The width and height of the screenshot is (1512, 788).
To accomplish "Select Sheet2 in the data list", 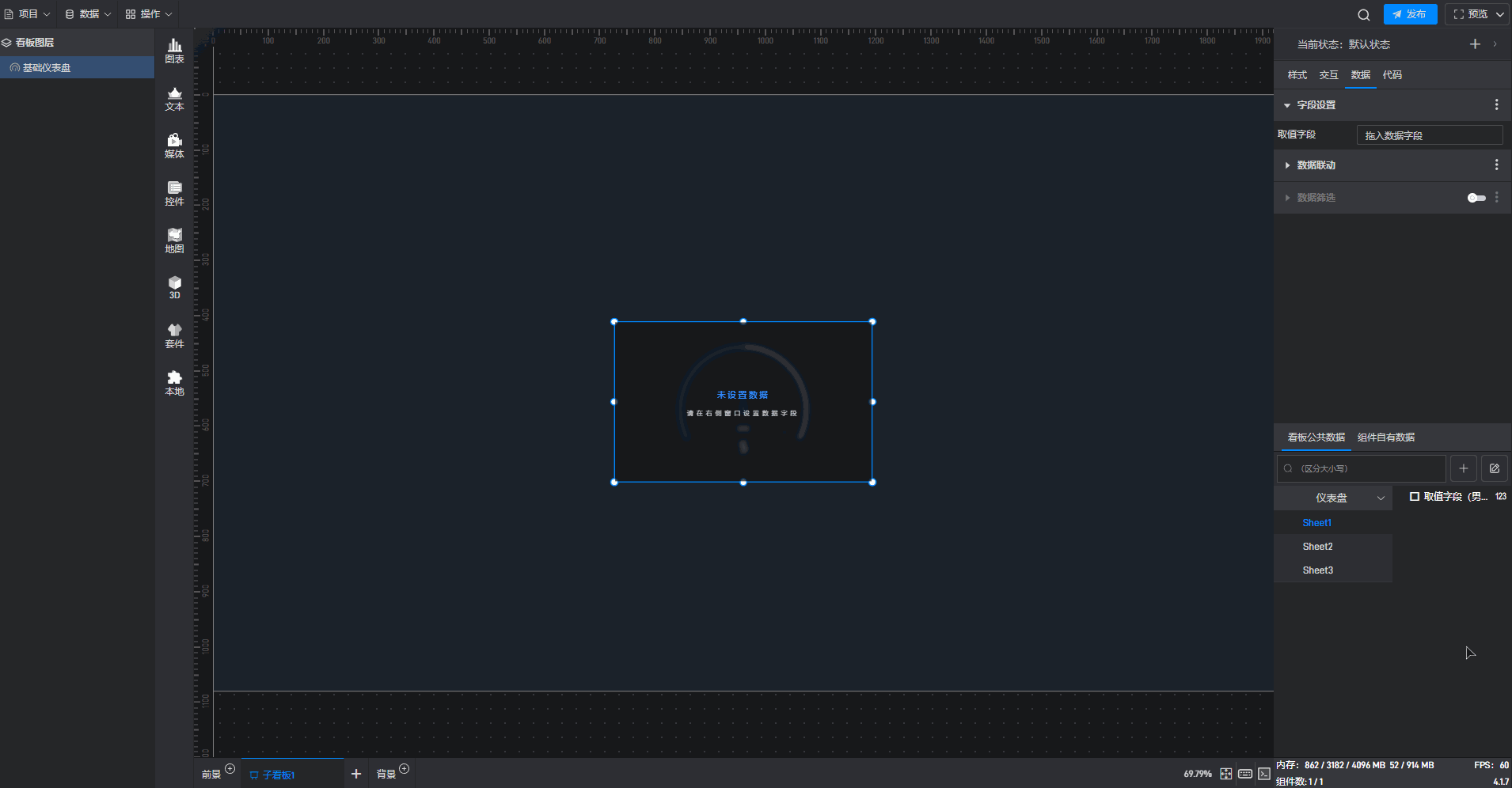I will pos(1317,547).
